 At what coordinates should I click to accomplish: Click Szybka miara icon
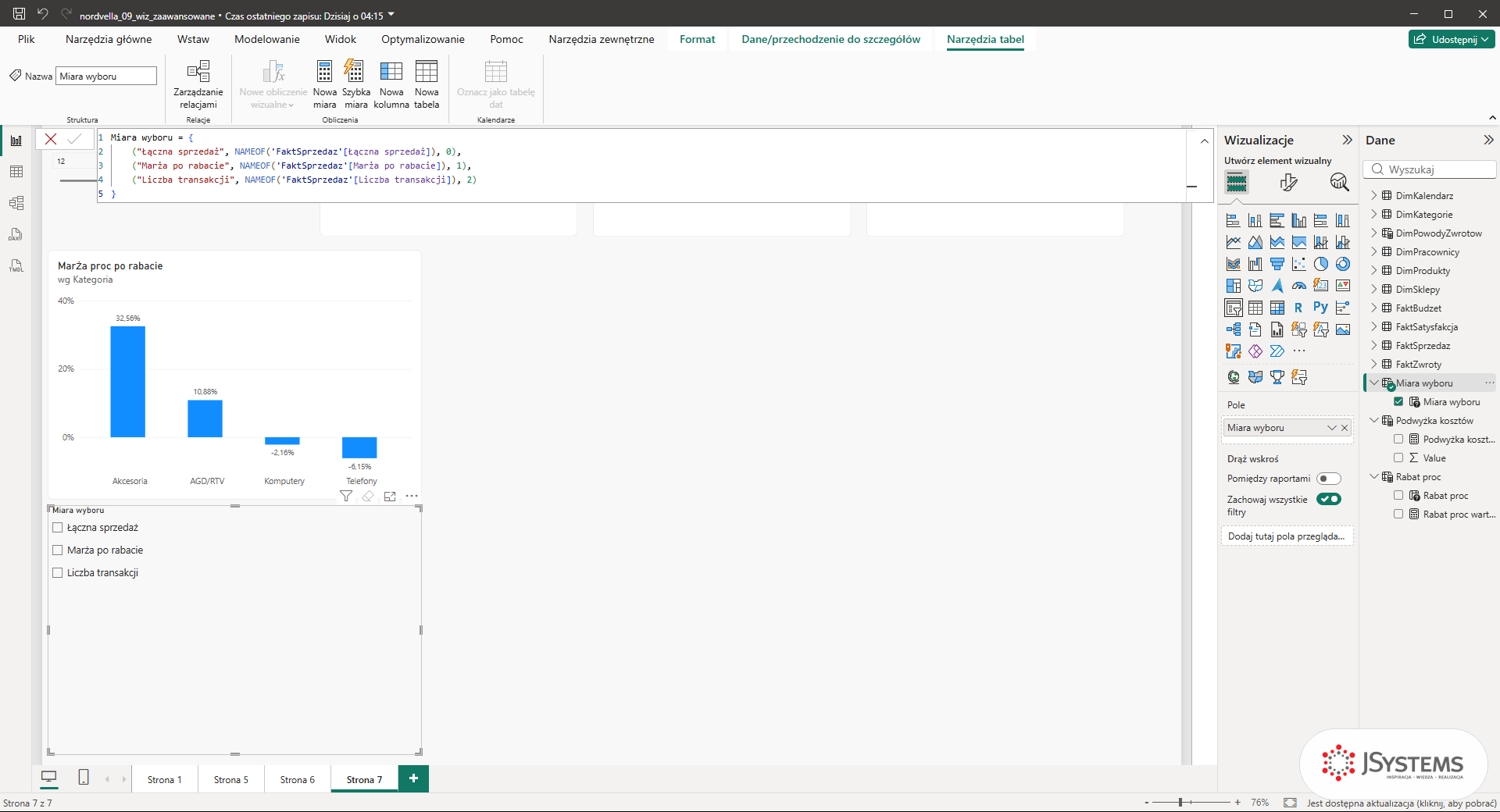pyautogui.click(x=355, y=72)
